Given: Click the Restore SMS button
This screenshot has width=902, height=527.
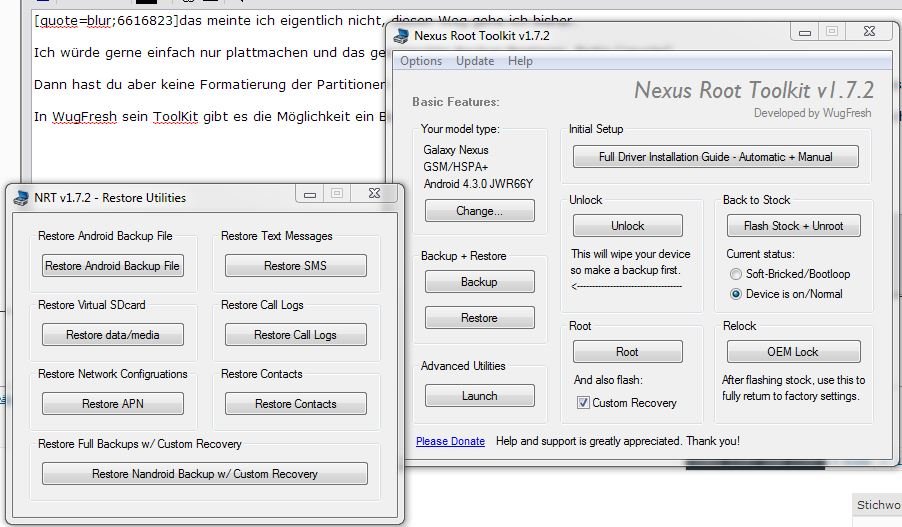Looking at the screenshot, I should pos(296,266).
